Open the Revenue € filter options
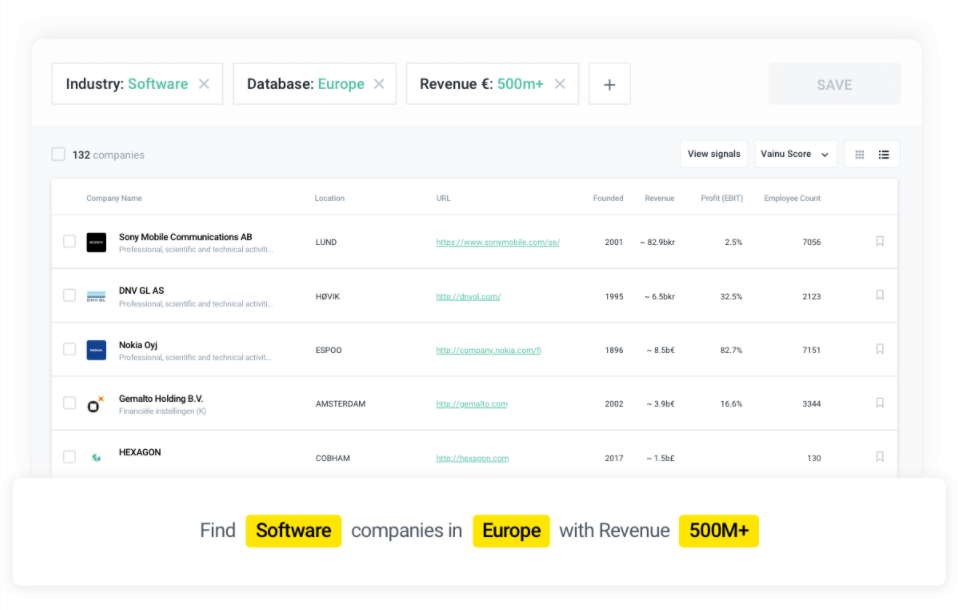 tap(480, 84)
